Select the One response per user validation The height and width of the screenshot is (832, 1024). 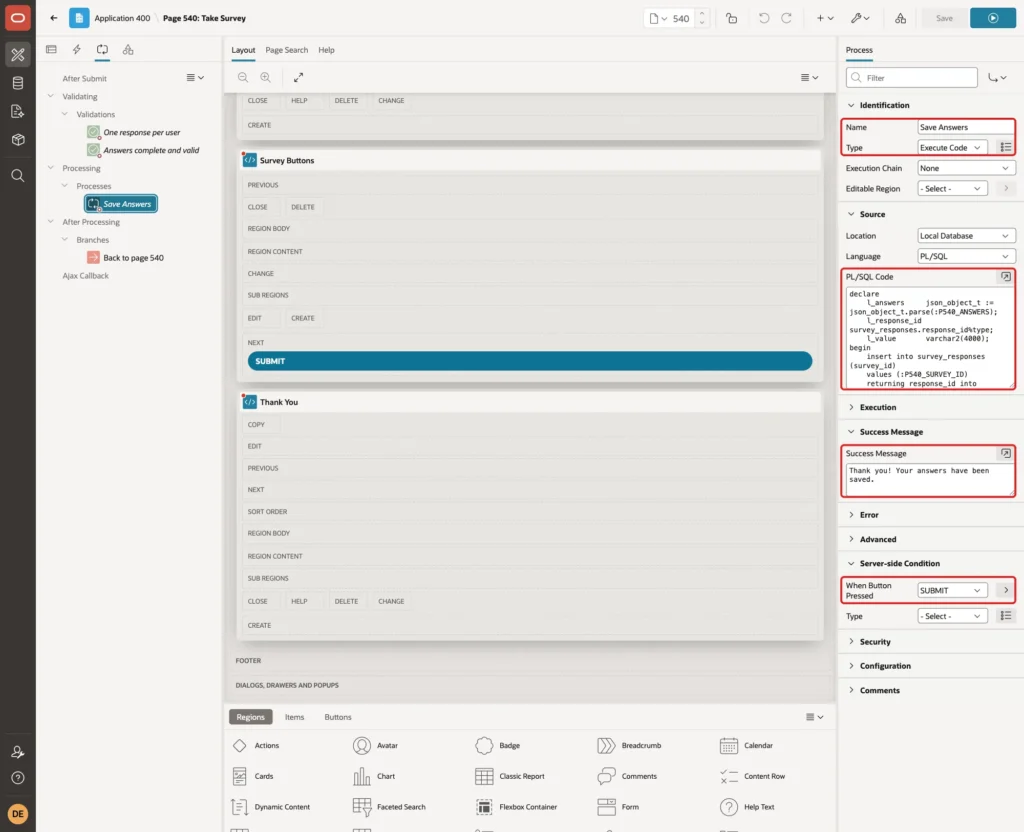click(x=134, y=132)
